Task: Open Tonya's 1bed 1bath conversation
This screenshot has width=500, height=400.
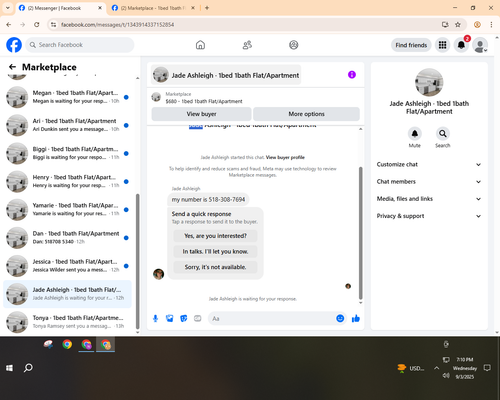Action: (68, 322)
